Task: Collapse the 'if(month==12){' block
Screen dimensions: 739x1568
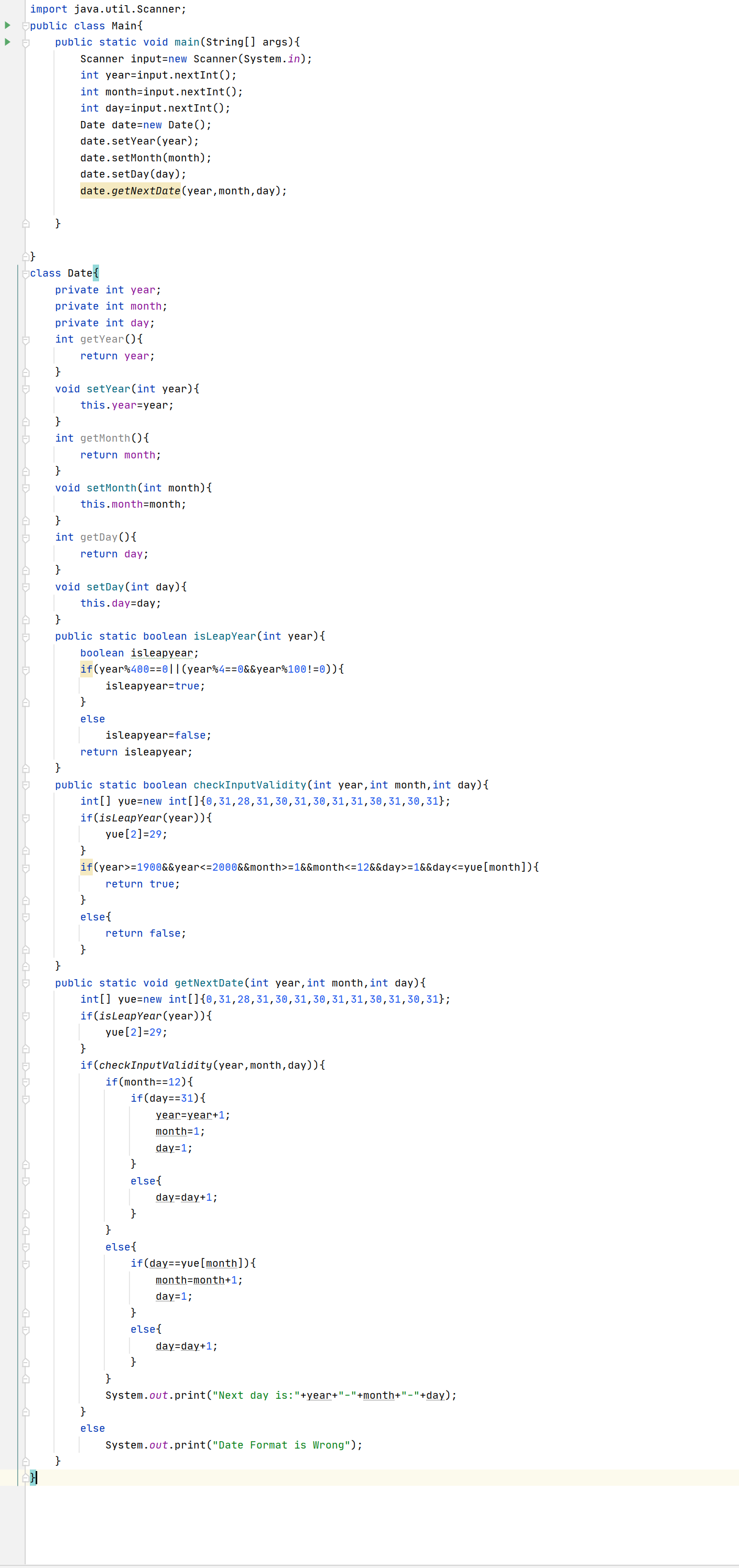Action: pyautogui.click(x=26, y=1082)
